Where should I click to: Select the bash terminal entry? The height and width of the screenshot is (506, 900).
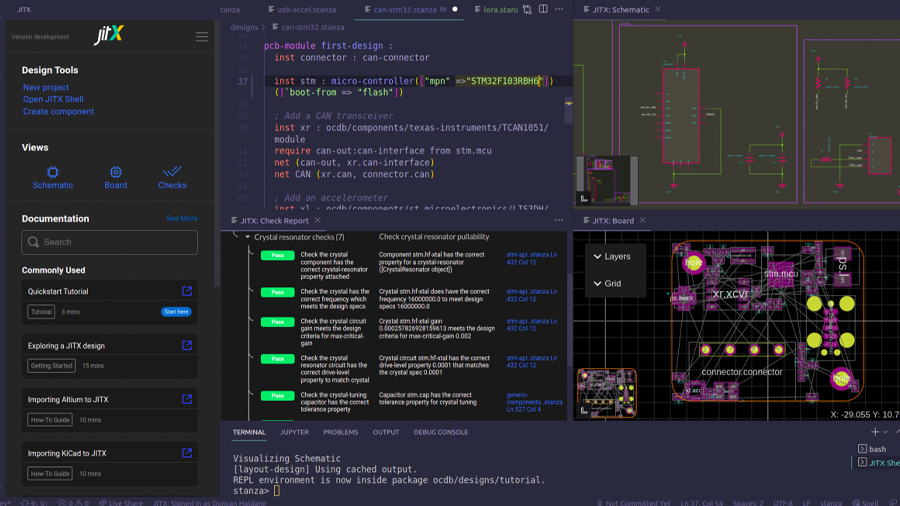872,449
